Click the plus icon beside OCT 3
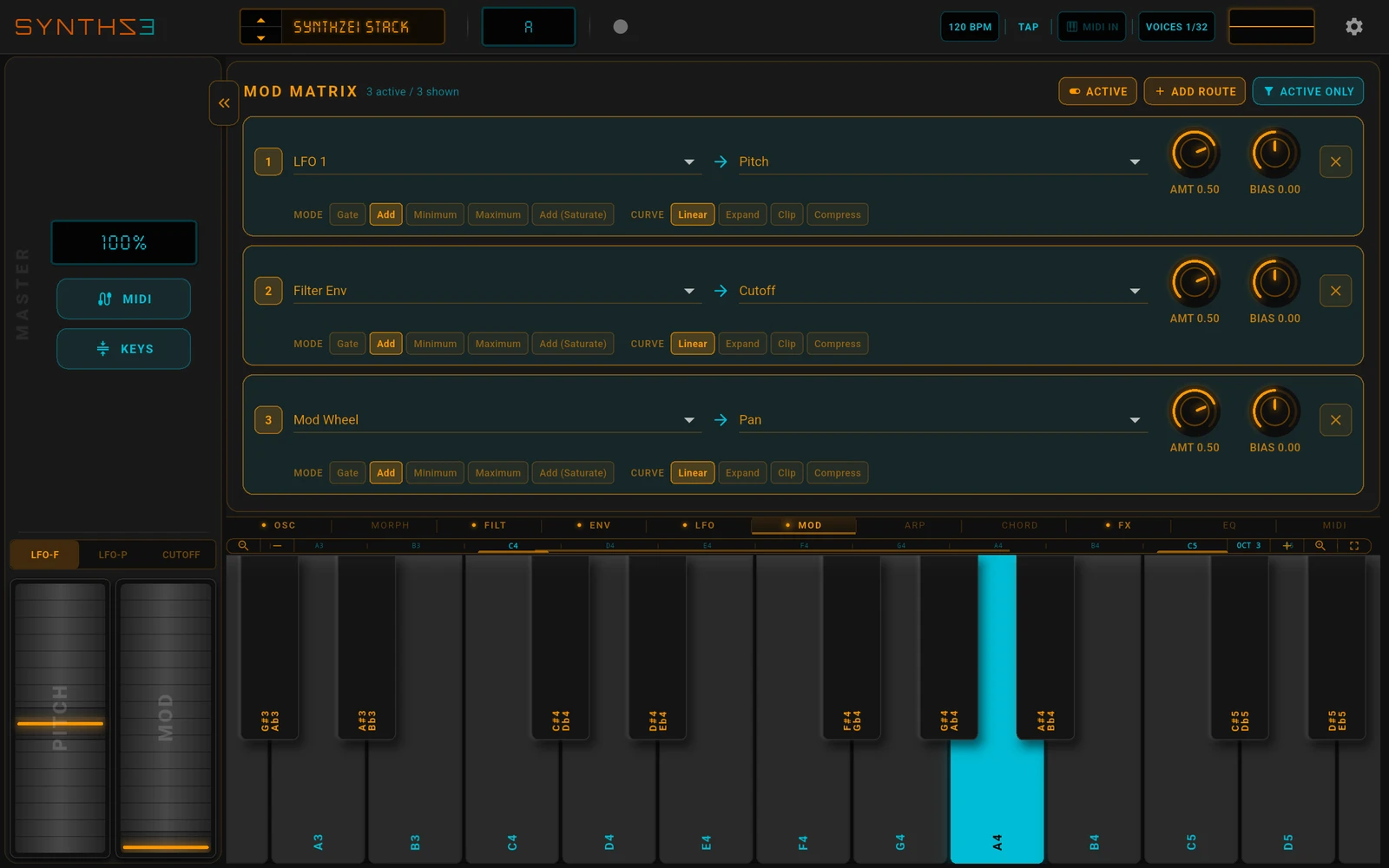The height and width of the screenshot is (868, 1389). point(1287,546)
